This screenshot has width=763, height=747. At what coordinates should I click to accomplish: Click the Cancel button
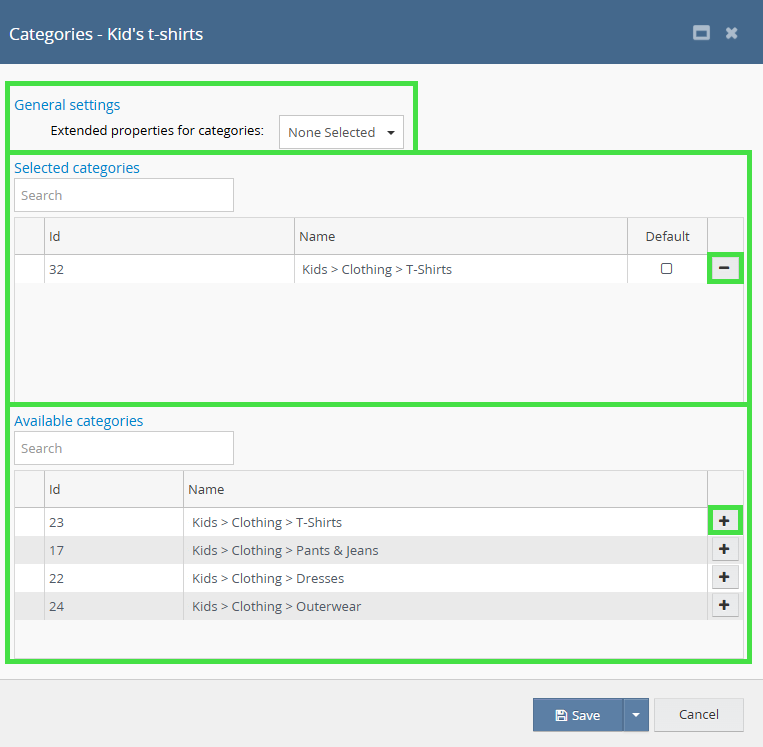click(699, 714)
